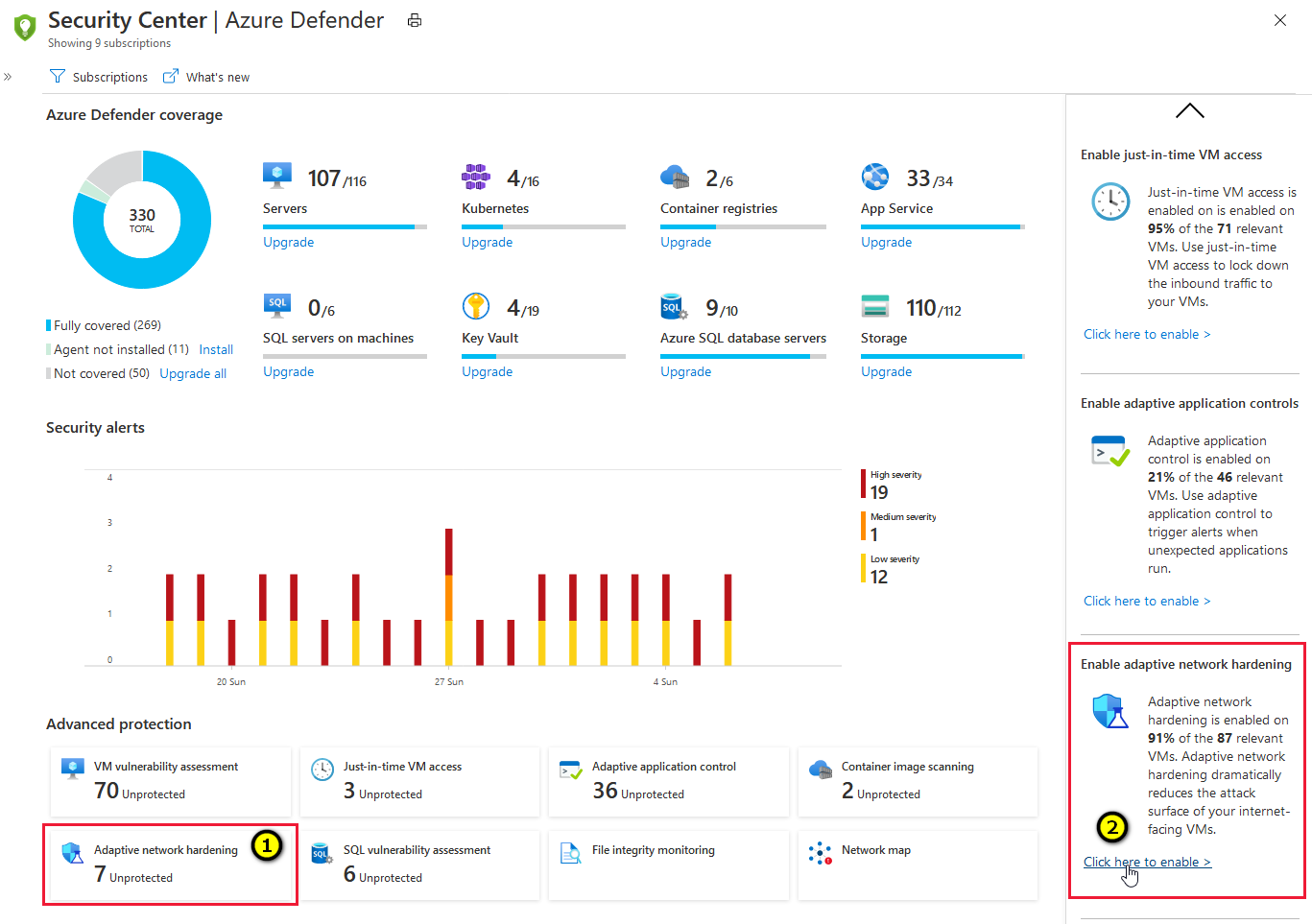Open Adaptive network hardening tile
The height and width of the screenshot is (924, 1312).
tap(170, 865)
